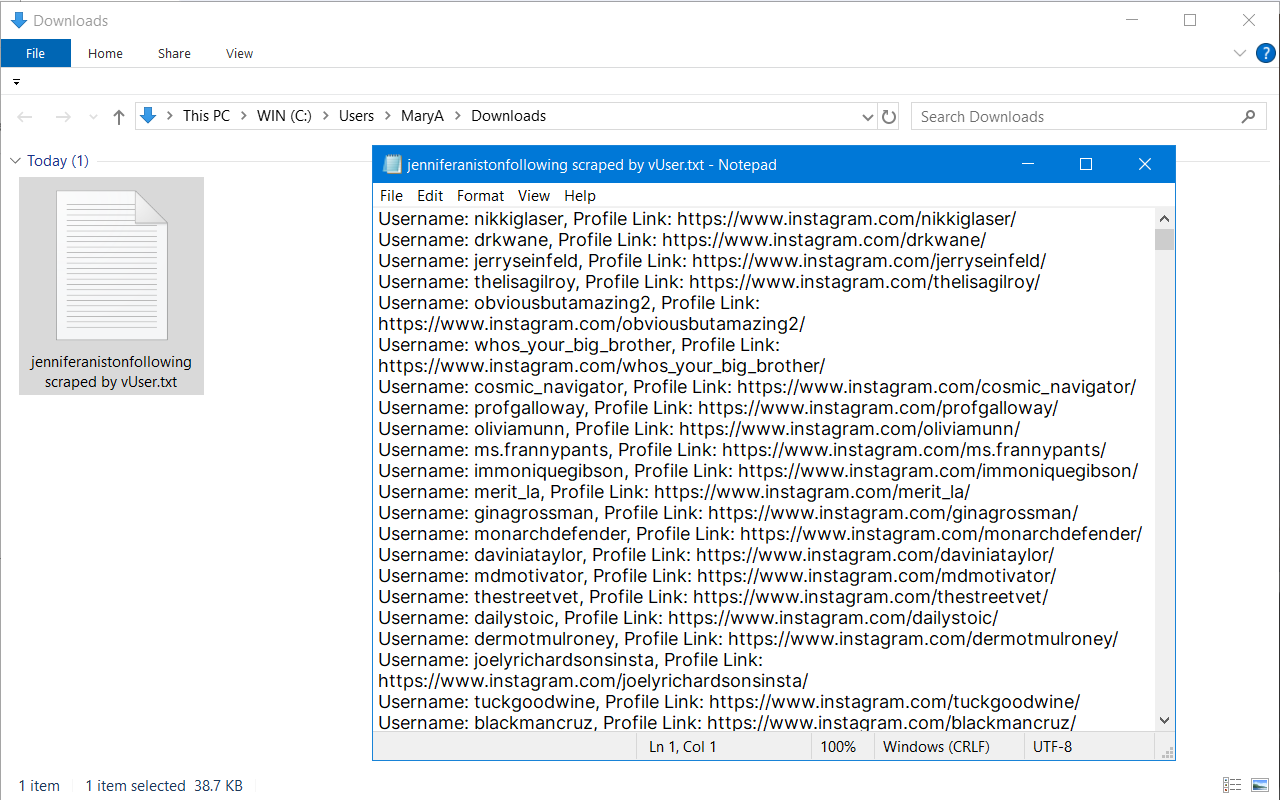Screen dimensions: 1280x800
Task: Click the line with username merit_la
Action: click(x=674, y=492)
